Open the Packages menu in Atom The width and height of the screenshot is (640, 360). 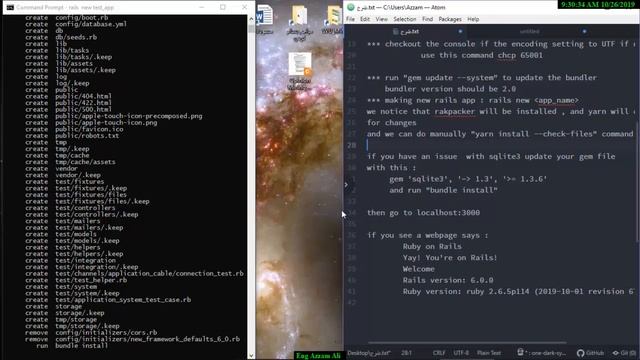click(450, 19)
